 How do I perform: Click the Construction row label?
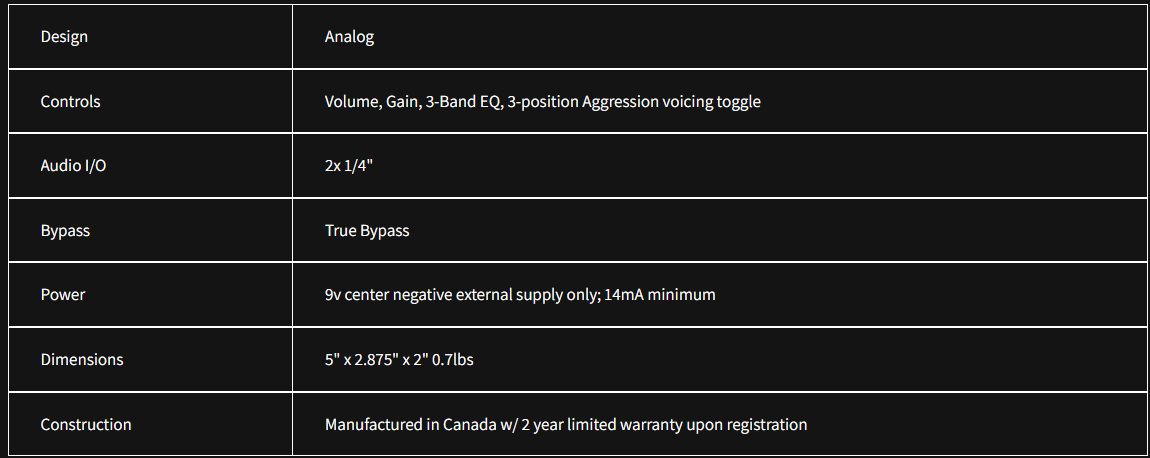pyautogui.click(x=86, y=424)
